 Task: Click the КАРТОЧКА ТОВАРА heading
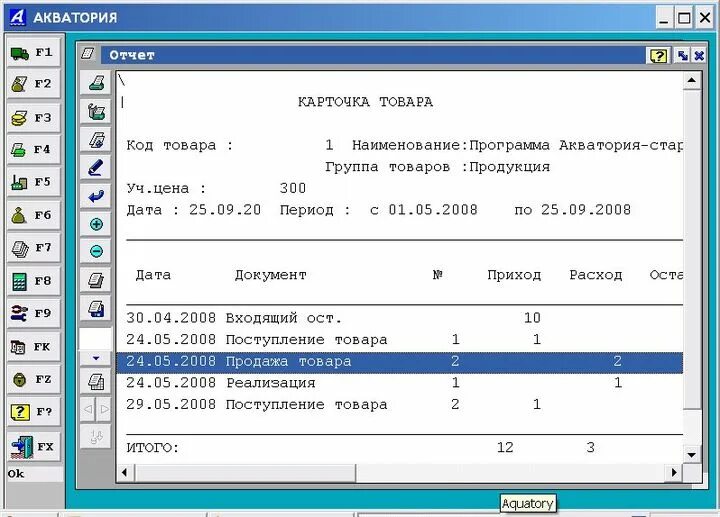(365, 102)
